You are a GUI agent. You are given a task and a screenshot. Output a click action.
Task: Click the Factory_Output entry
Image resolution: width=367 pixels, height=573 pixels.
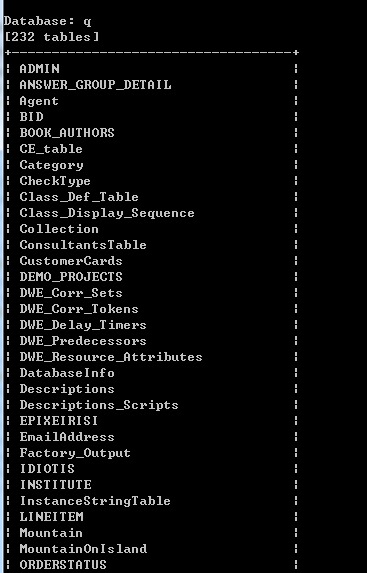point(75,453)
